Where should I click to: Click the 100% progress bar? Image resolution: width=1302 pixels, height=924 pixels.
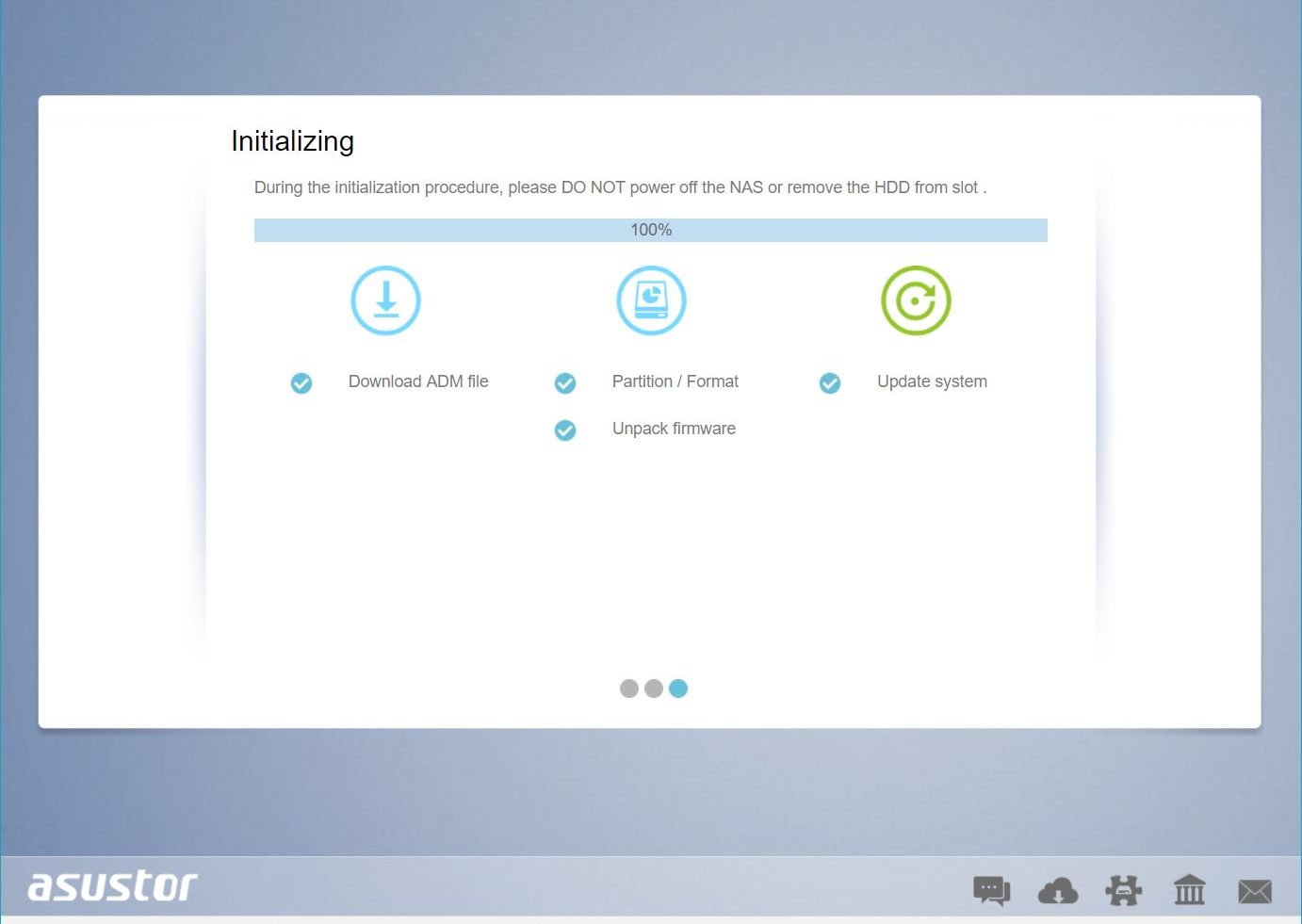click(651, 230)
